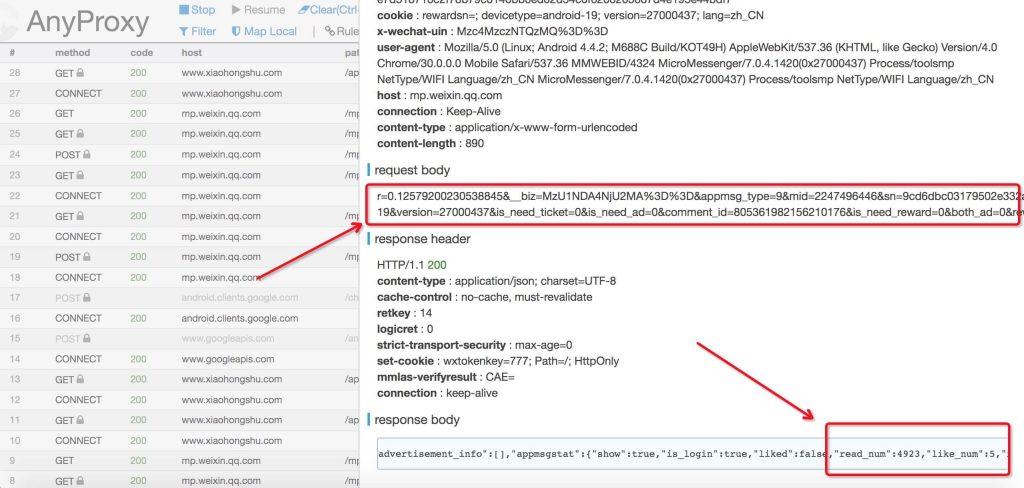
Task: Click the lock icon on row 11 GET
Action: pos(80,420)
